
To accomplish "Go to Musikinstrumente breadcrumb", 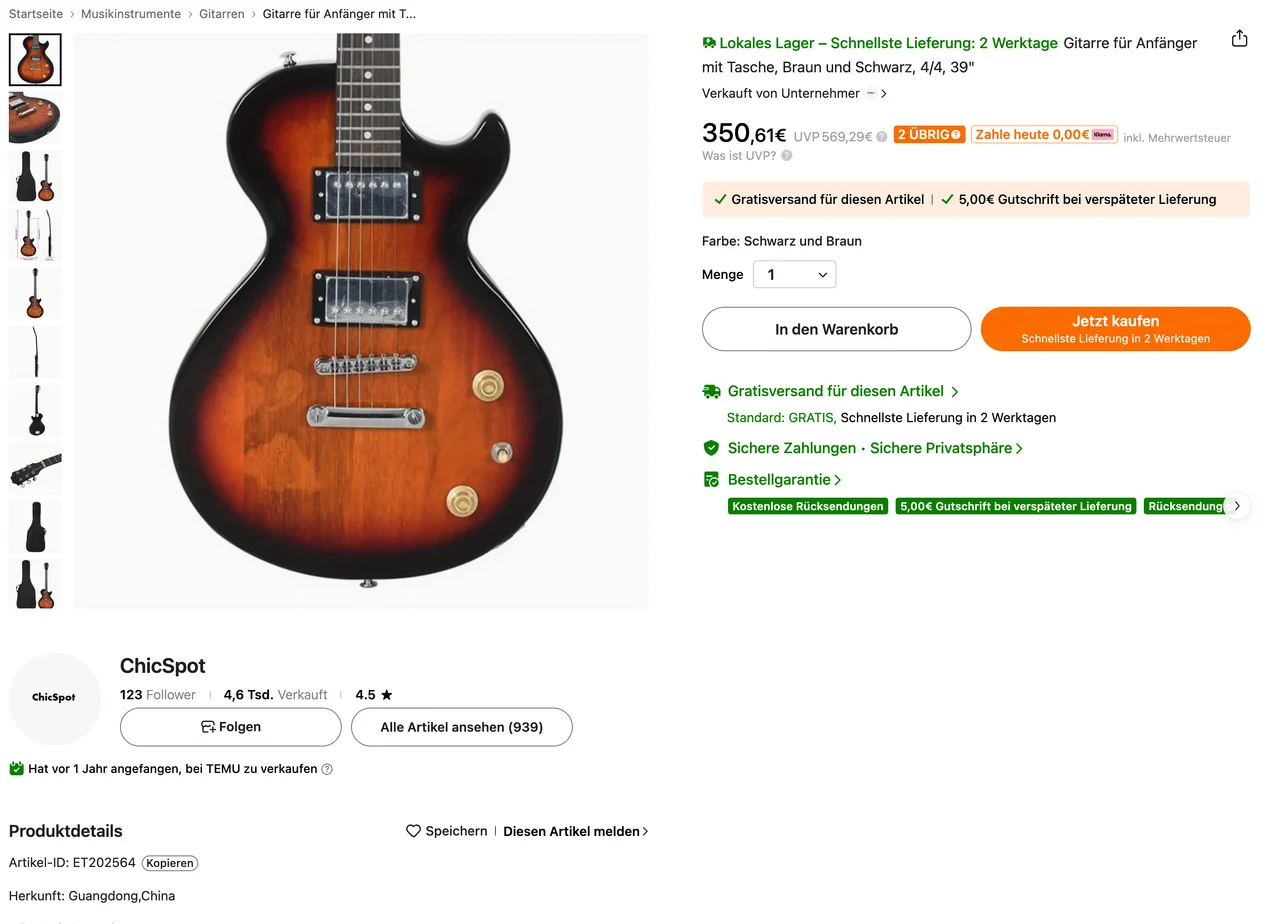I will [131, 14].
